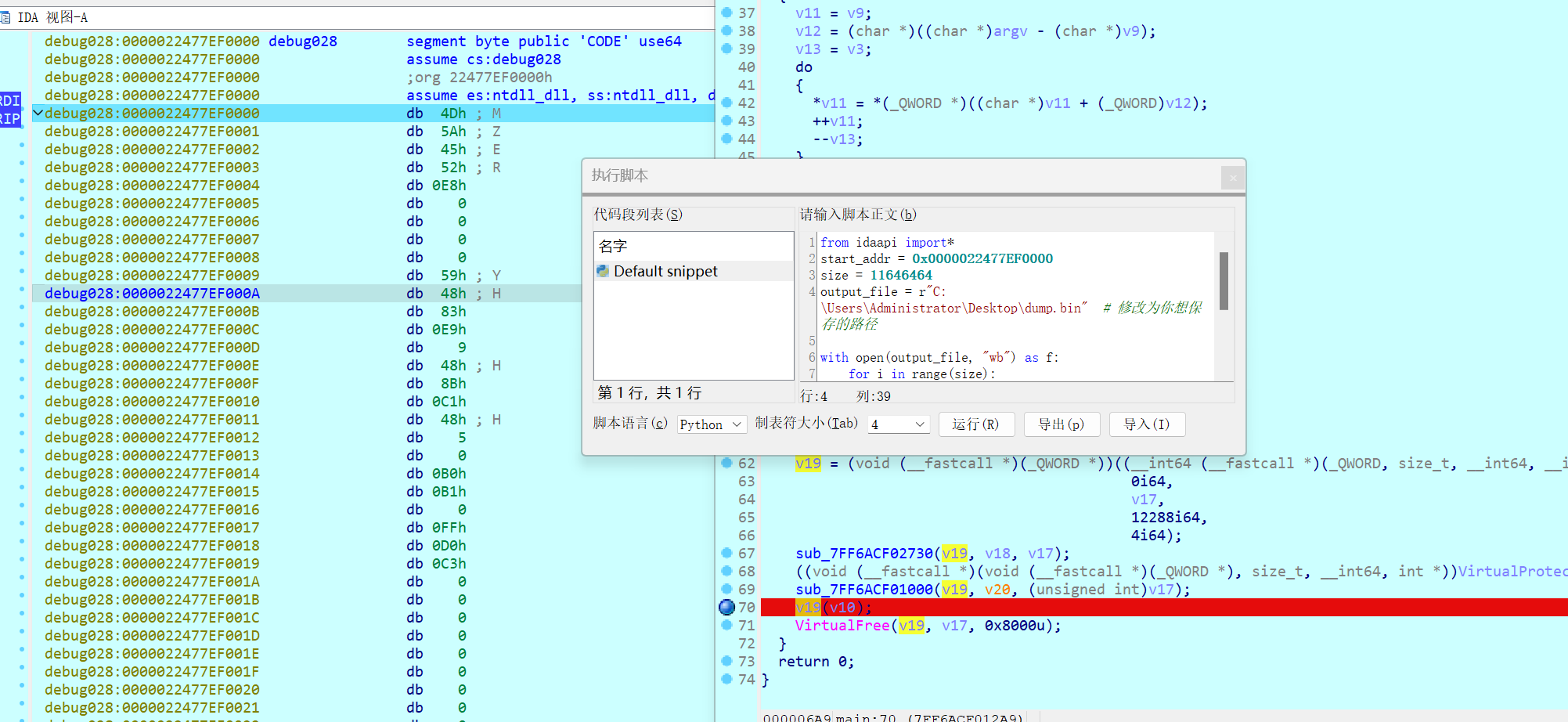The image size is (1568, 722).
Task: Click the 导出(p) export button
Action: 1062,424
